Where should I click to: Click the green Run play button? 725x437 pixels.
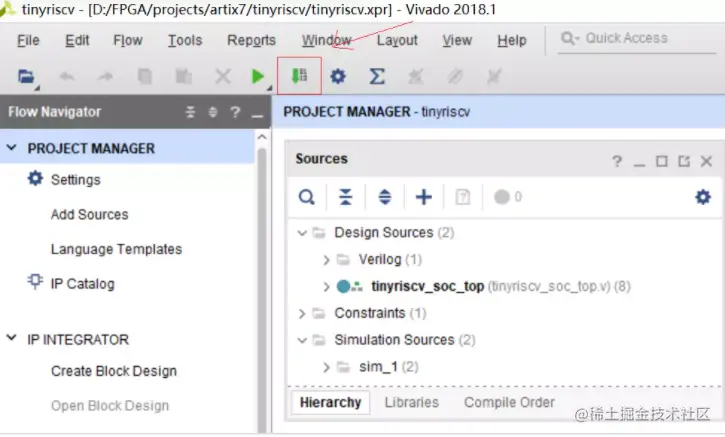click(257, 76)
